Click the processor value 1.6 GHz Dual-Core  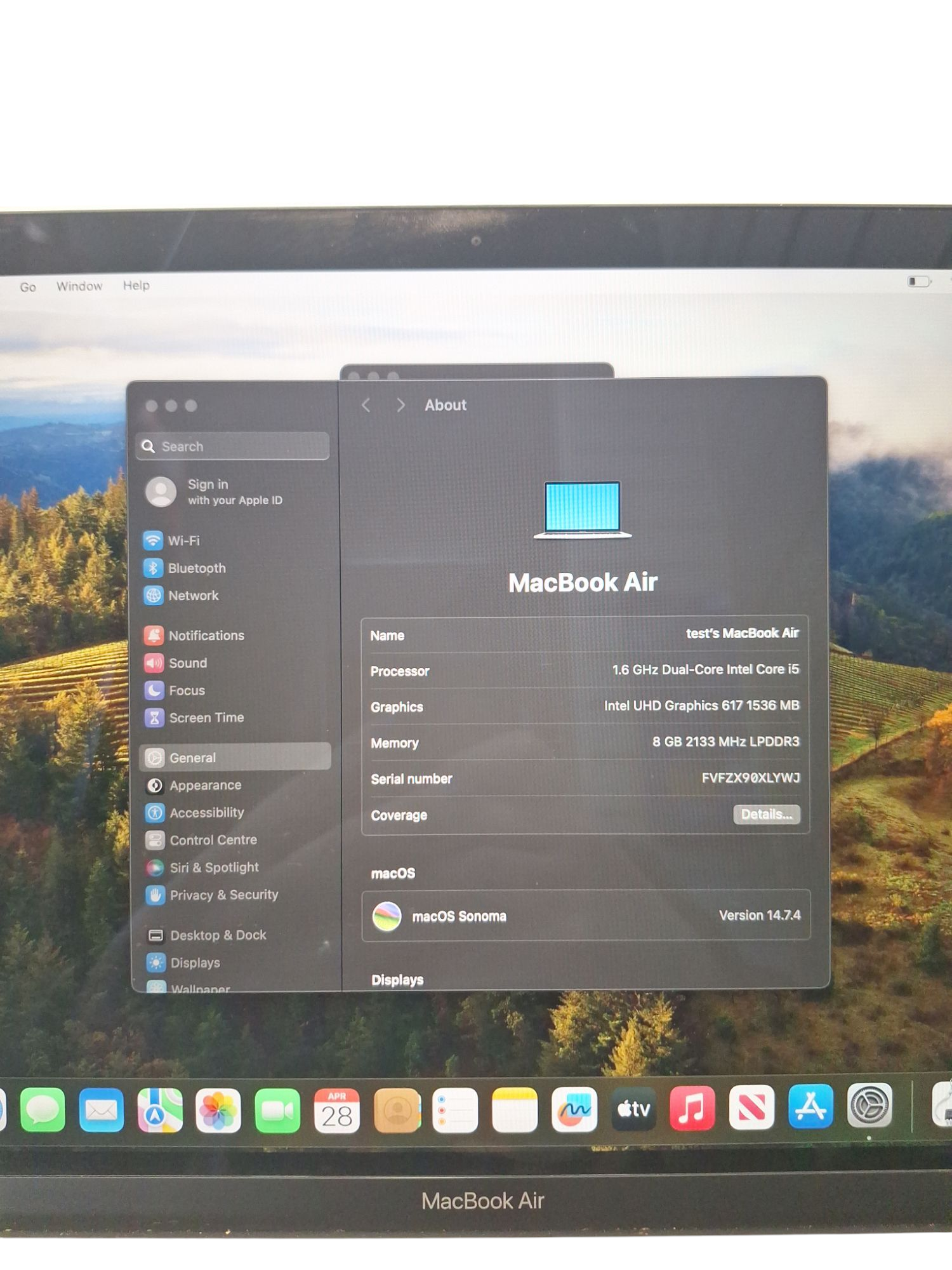point(706,669)
